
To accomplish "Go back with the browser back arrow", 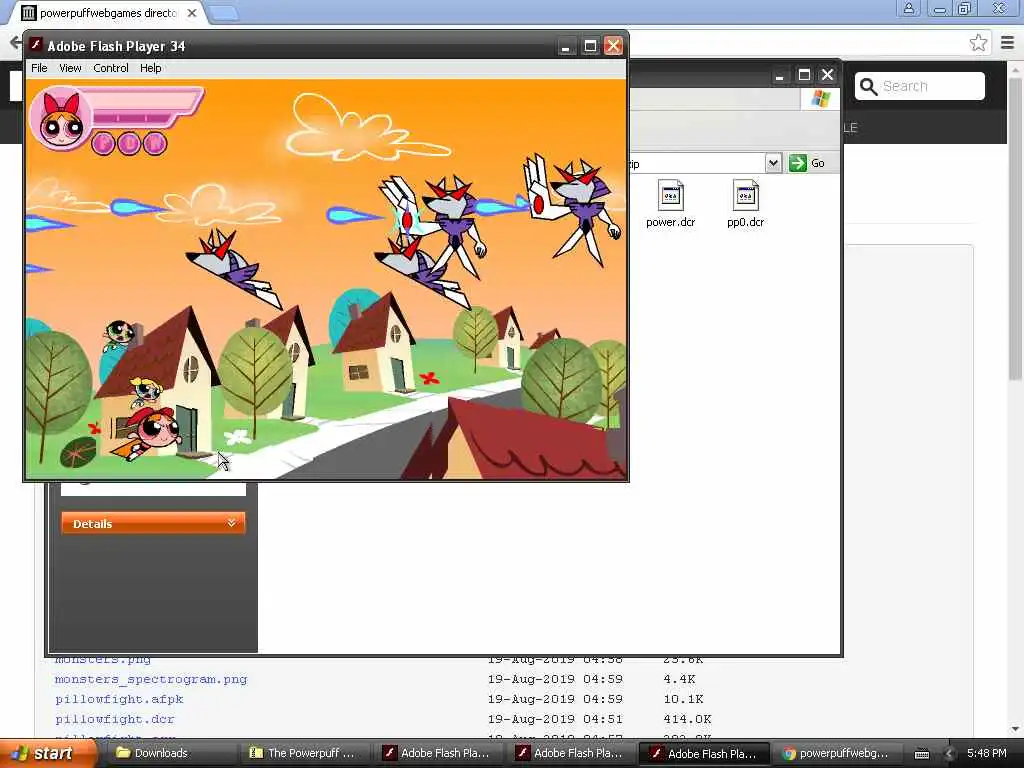I will (14, 43).
